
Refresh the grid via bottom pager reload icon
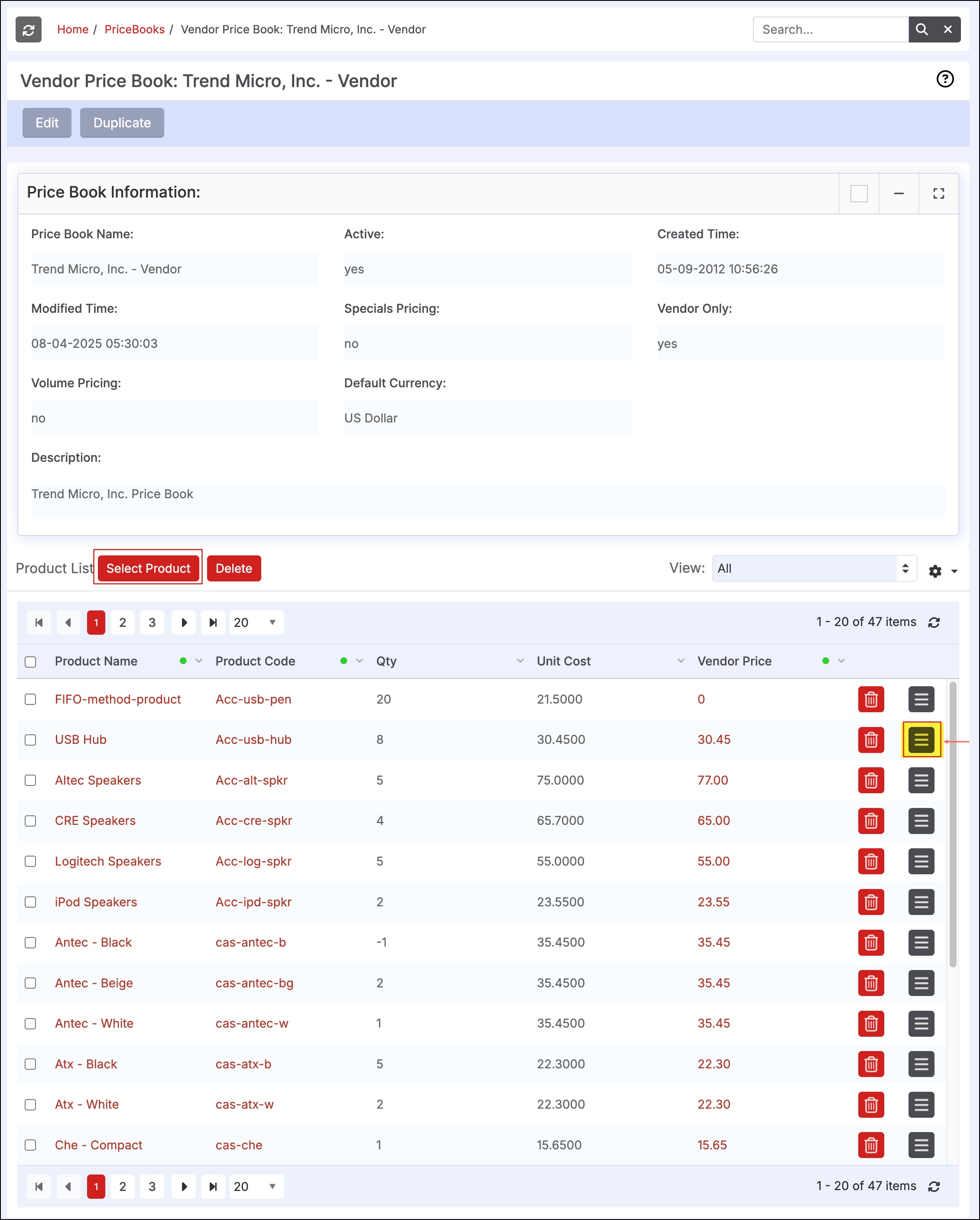(x=934, y=1187)
